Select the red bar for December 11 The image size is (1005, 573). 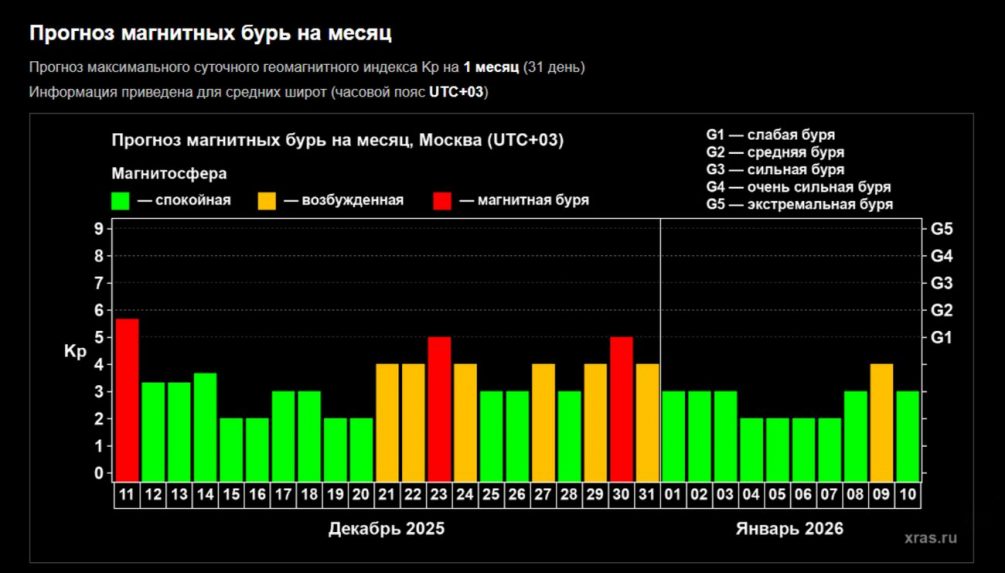[127, 399]
